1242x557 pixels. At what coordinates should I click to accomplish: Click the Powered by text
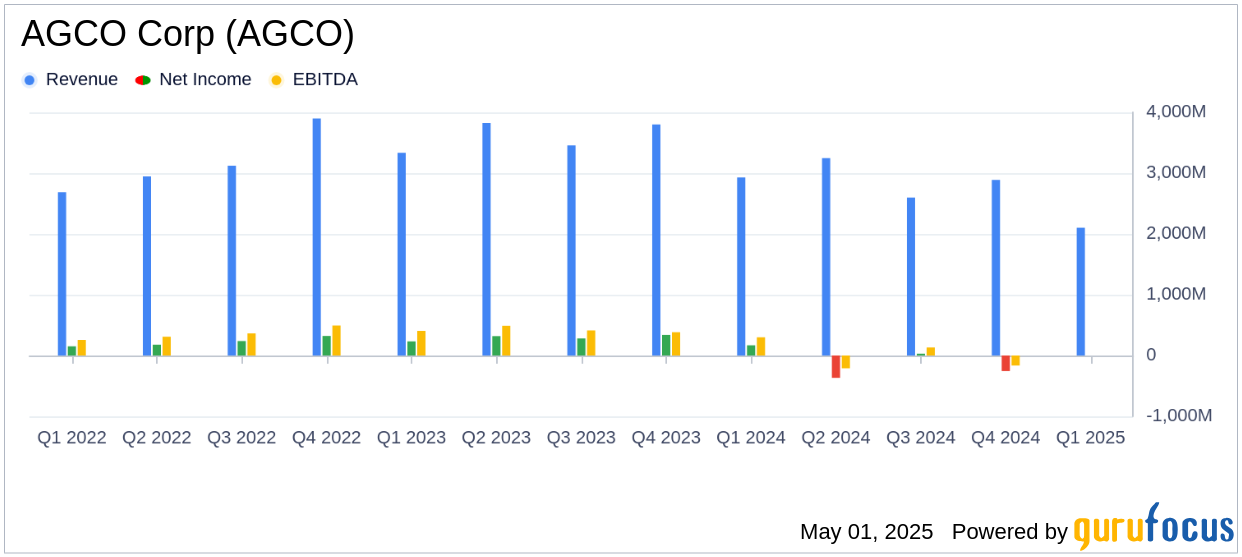click(x=1010, y=532)
